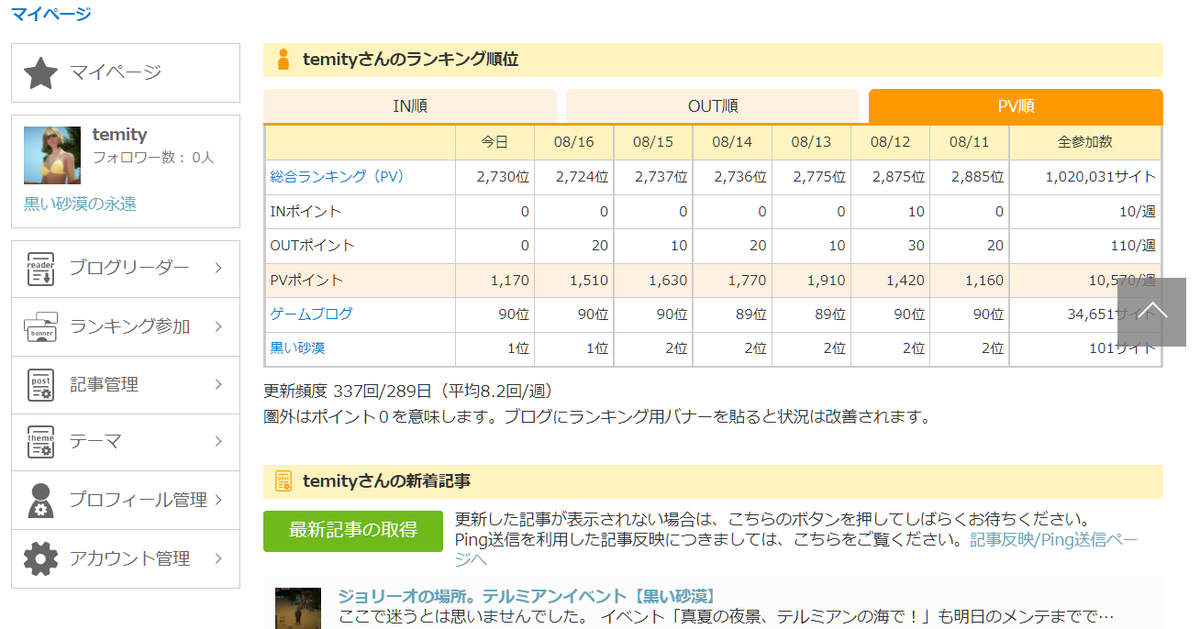Click the 今日 column header

click(495, 143)
